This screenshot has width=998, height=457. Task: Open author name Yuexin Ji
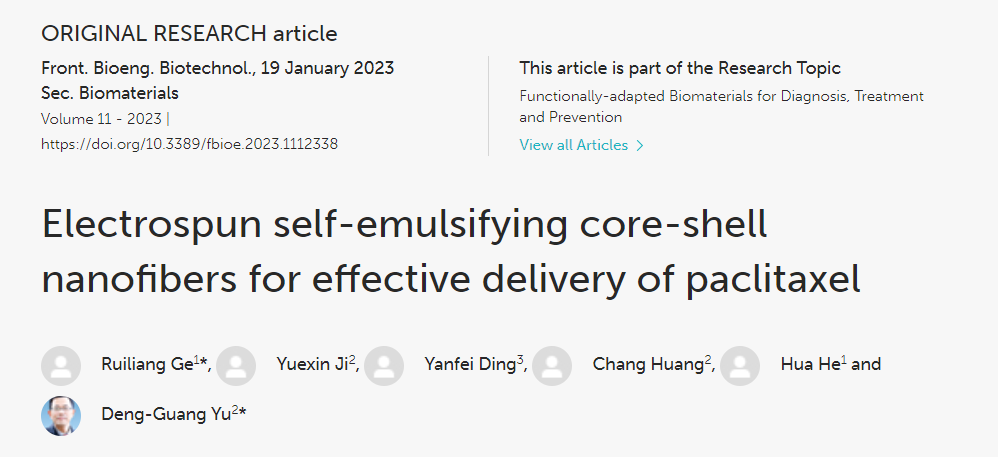(x=313, y=364)
